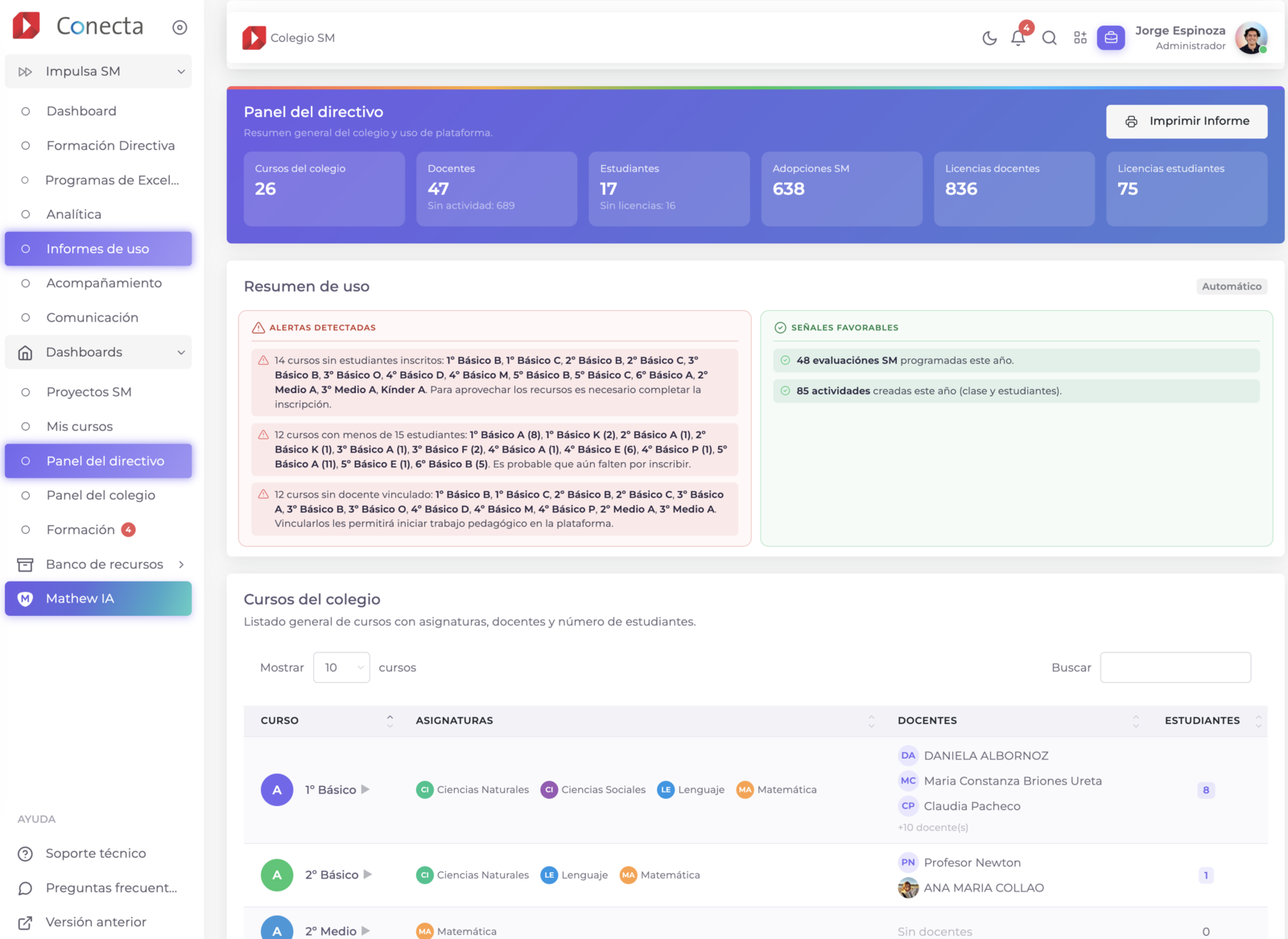
Task: Click the 1° Básico avatar circle A
Action: coord(277,790)
